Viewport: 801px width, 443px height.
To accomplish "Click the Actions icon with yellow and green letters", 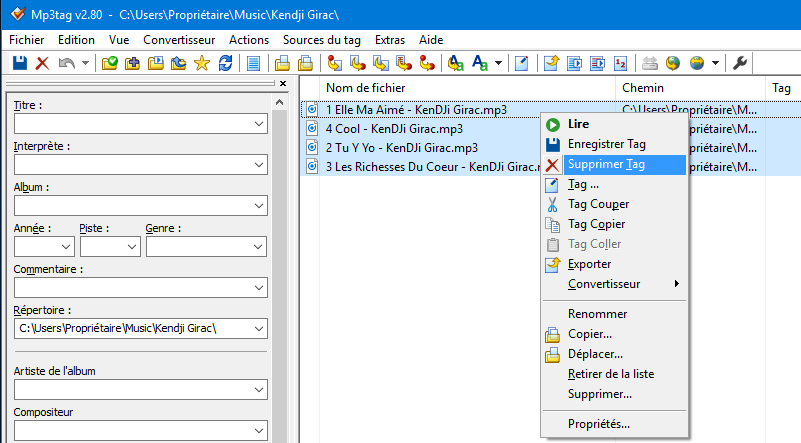I will pyautogui.click(x=455, y=63).
